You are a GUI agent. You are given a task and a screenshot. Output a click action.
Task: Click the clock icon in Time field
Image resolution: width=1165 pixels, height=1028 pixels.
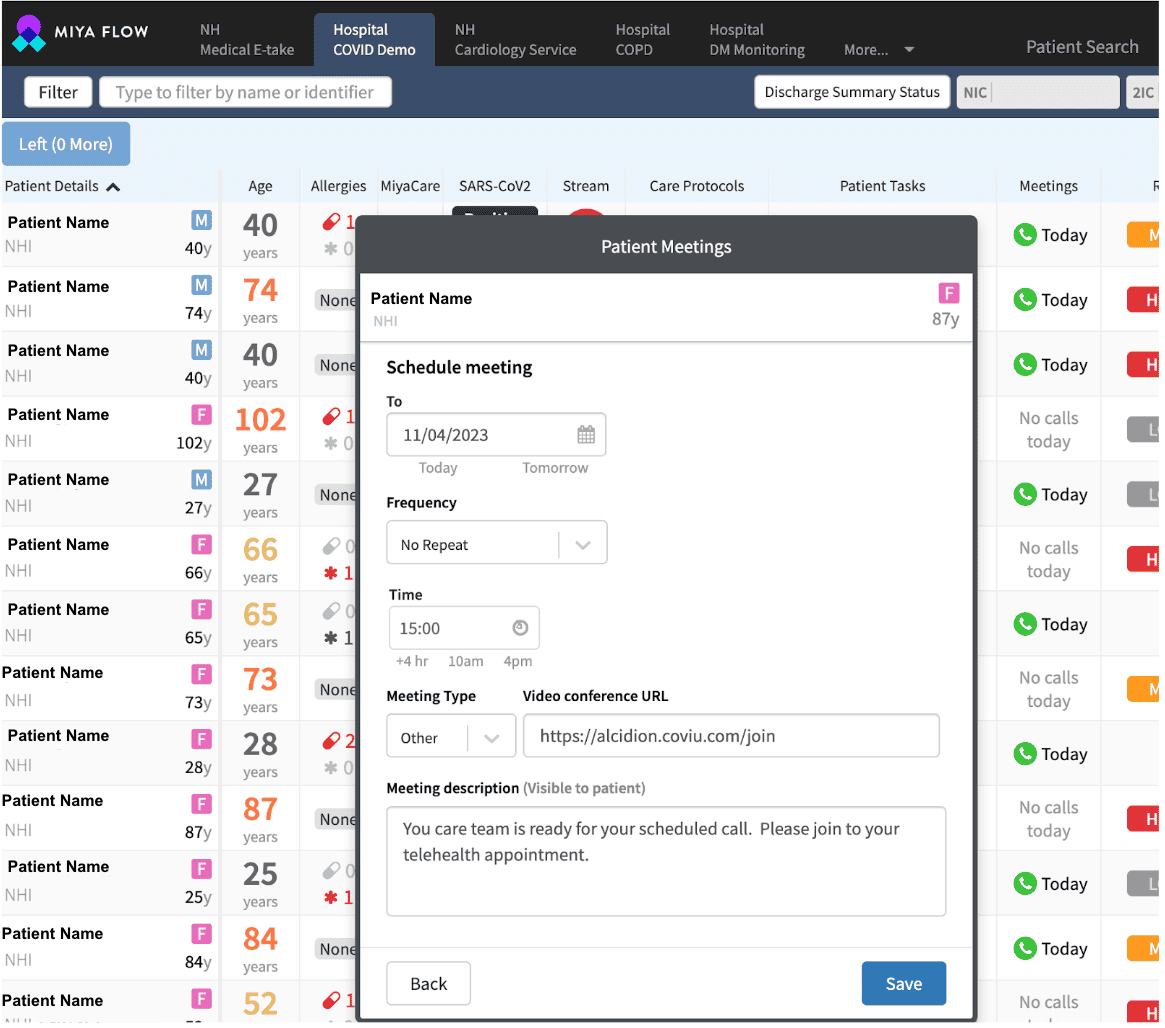coord(520,628)
